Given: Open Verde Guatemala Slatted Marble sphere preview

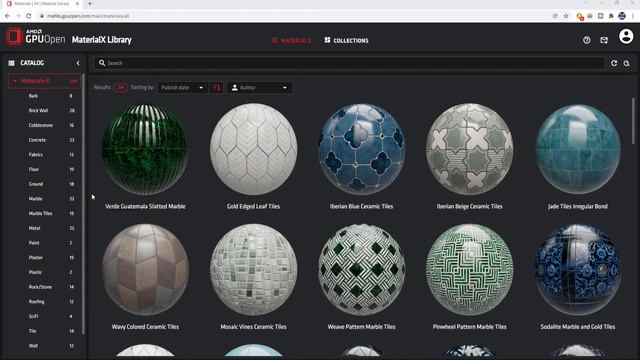Looking at the screenshot, I should coord(145,149).
